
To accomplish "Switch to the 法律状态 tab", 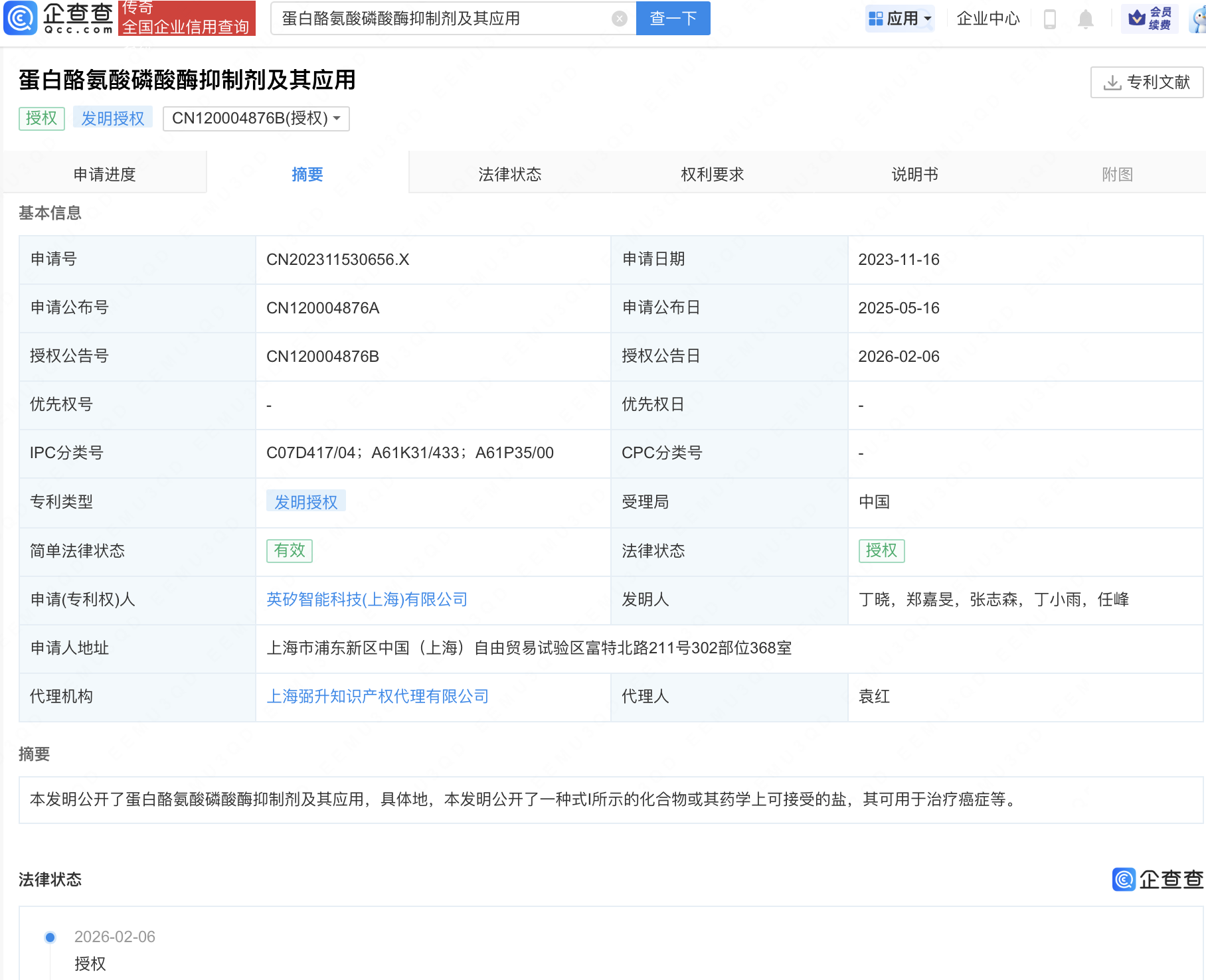I will point(509,174).
